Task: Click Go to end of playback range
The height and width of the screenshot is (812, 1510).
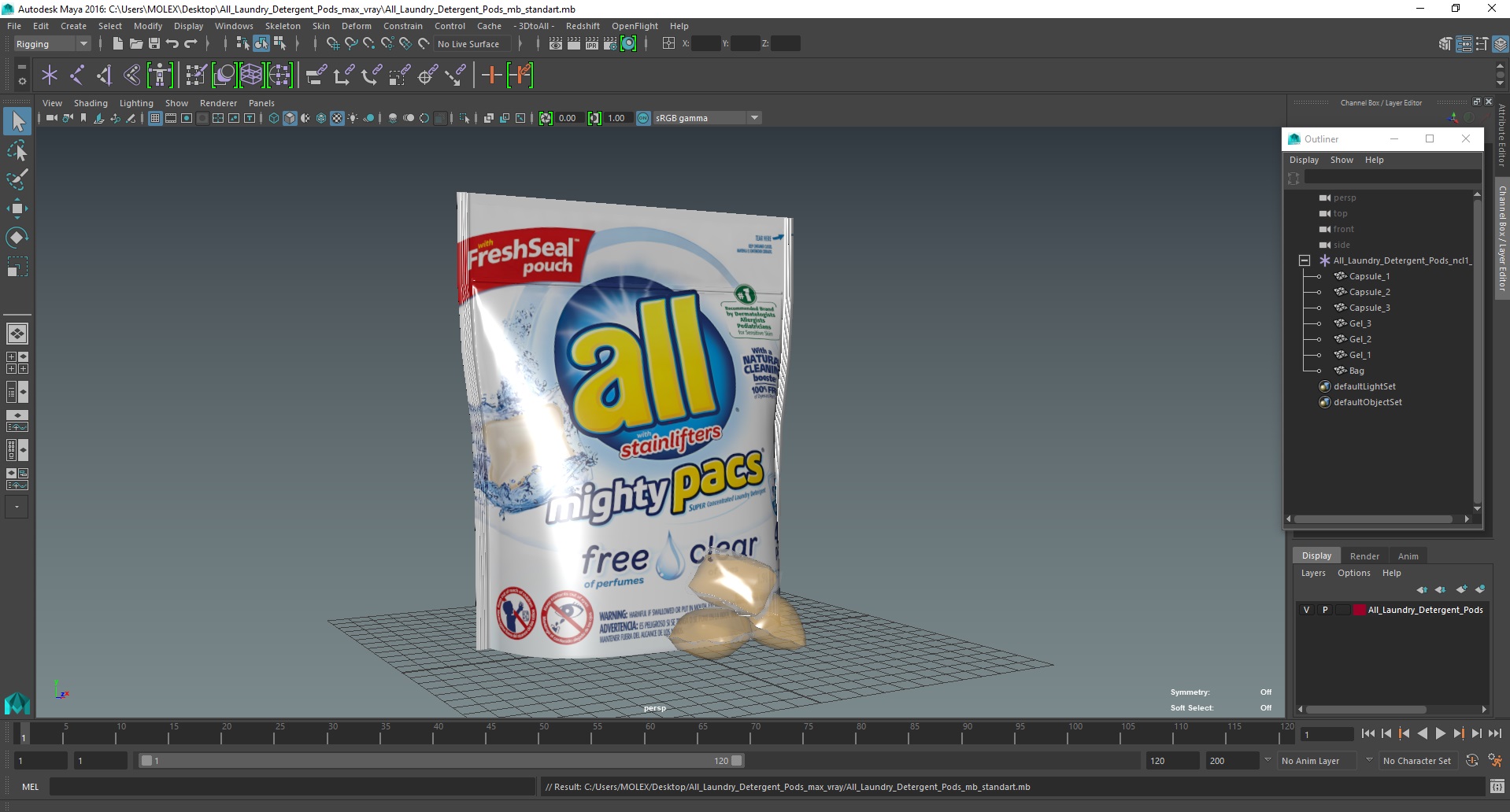Action: click(1494, 733)
